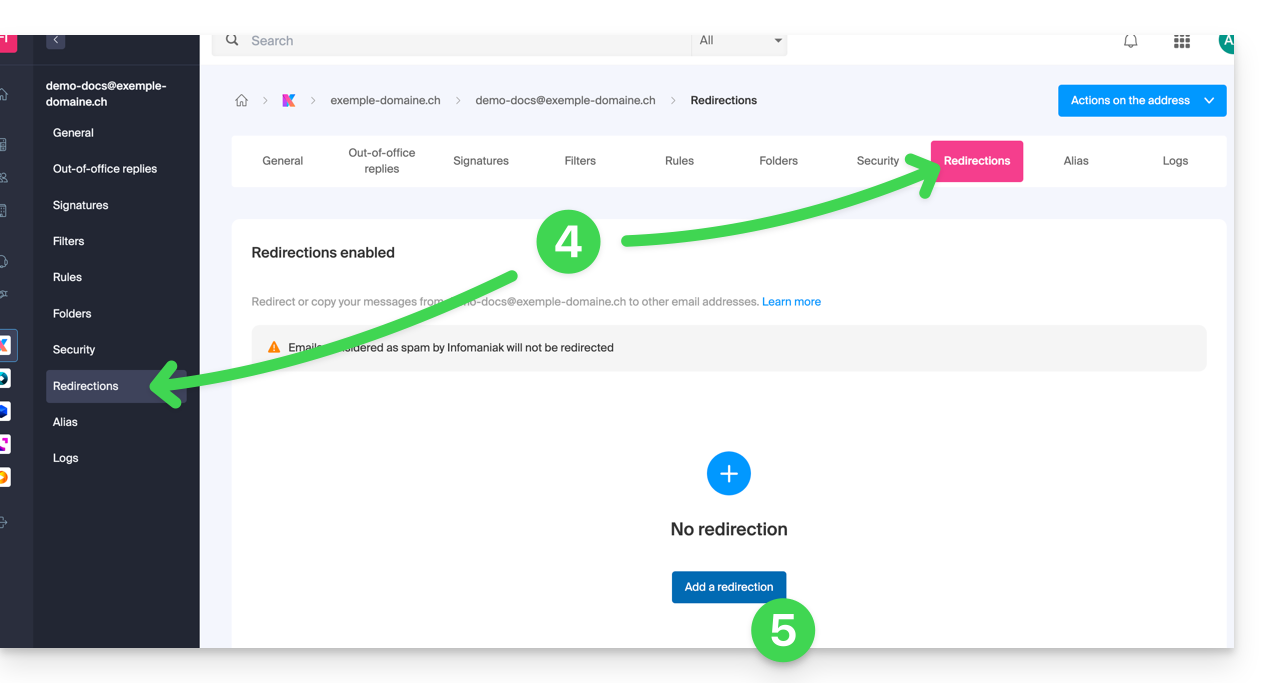Select Filters in the left sidebar
The width and height of the screenshot is (1269, 683).
click(69, 241)
